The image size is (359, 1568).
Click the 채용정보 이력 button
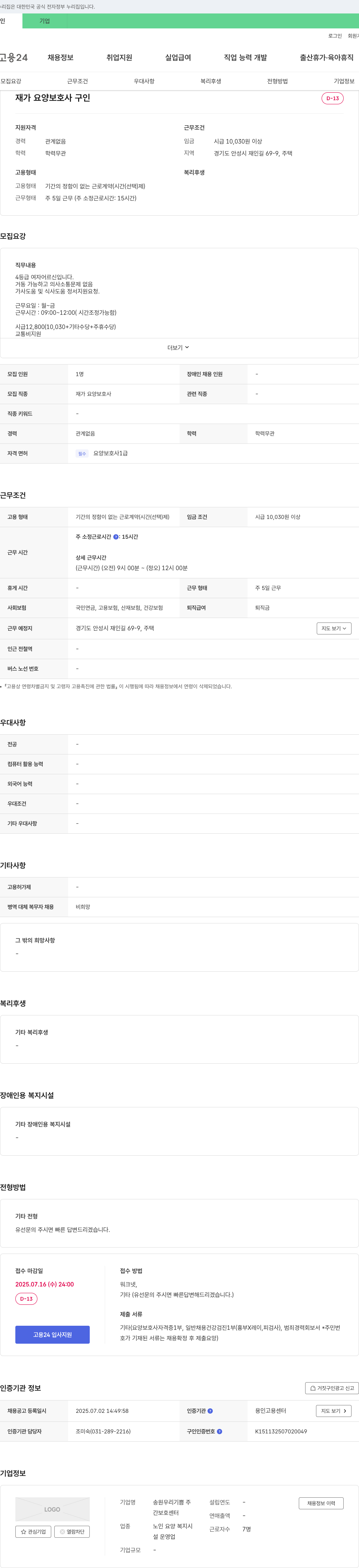click(x=321, y=1503)
